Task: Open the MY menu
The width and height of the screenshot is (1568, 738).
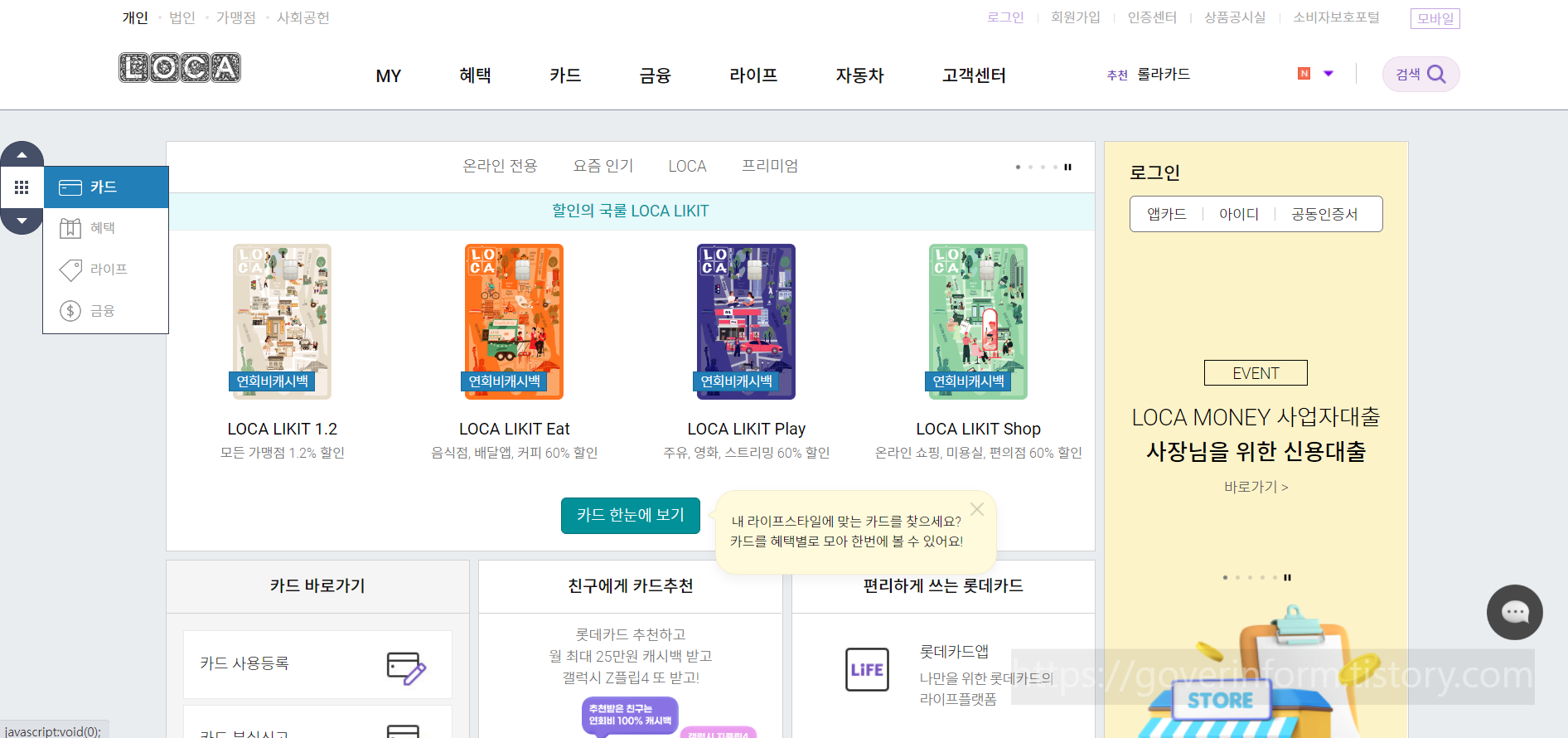Action: 388,76
